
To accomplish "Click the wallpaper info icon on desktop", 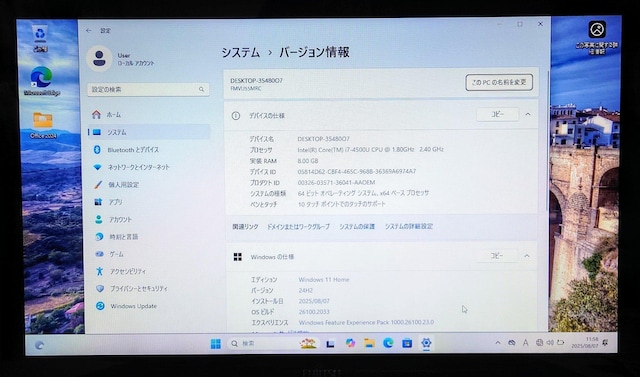I will coord(597,37).
